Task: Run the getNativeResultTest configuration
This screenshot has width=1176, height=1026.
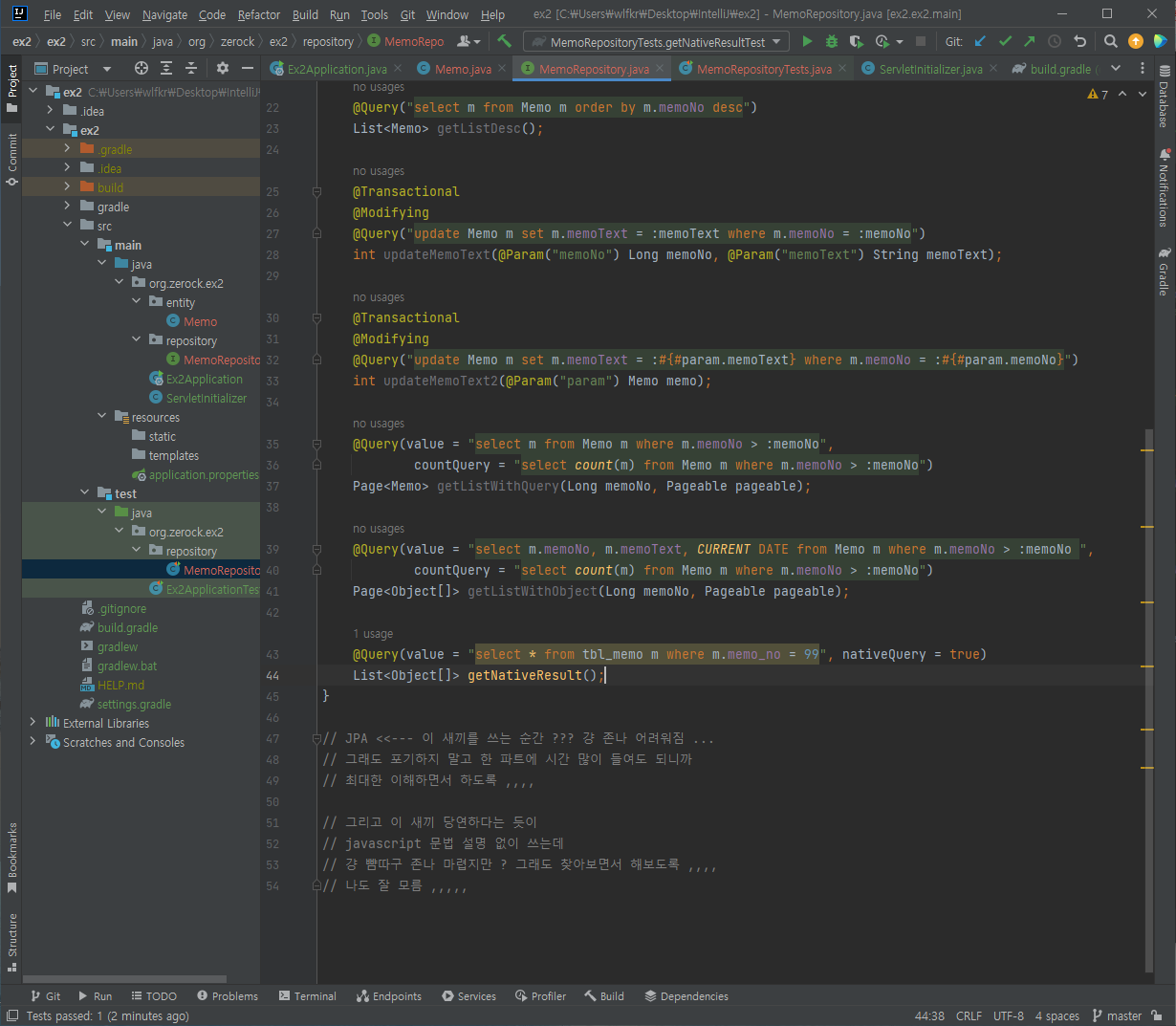Action: (808, 41)
